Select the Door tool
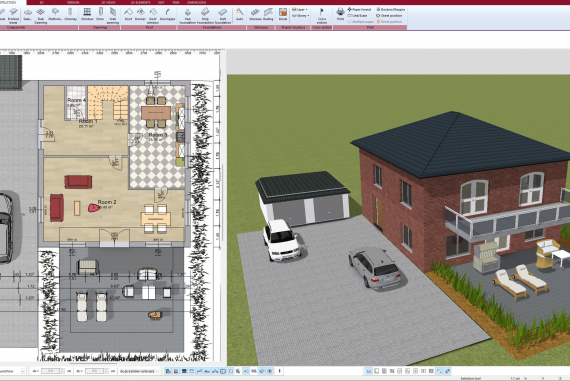The image size is (570, 381). click(x=100, y=14)
